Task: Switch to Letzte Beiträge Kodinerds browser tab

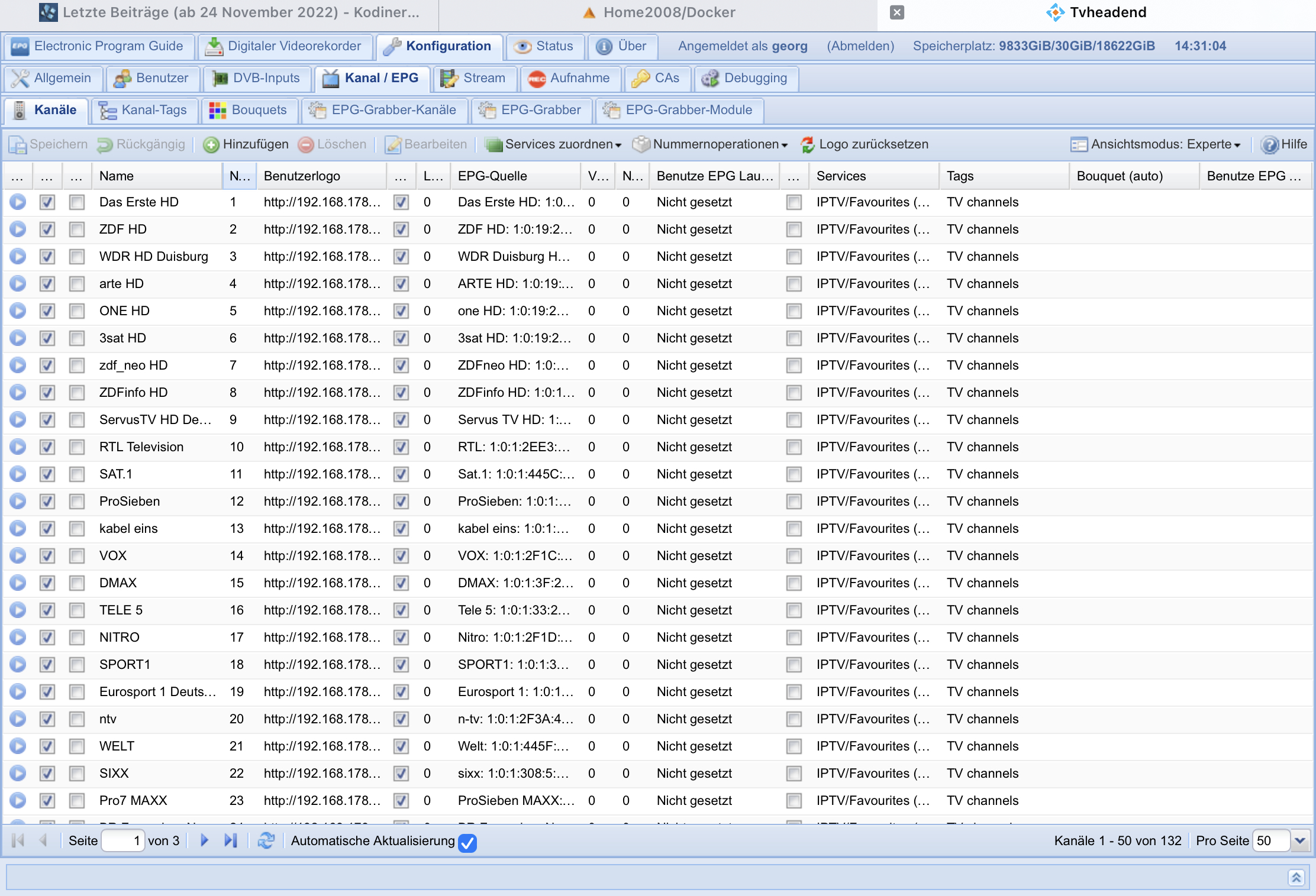Action: [230, 12]
